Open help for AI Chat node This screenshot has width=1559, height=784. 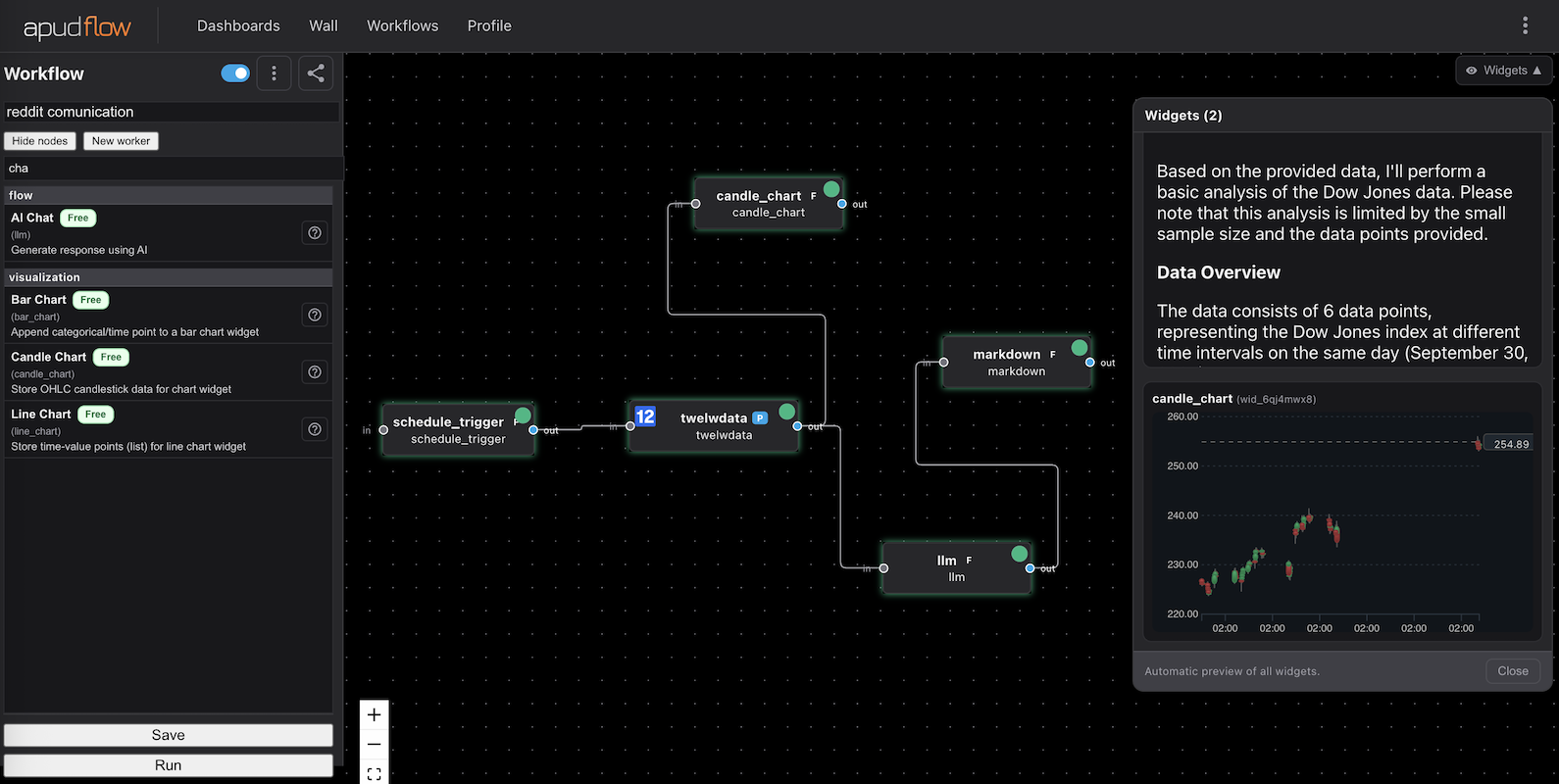click(315, 233)
